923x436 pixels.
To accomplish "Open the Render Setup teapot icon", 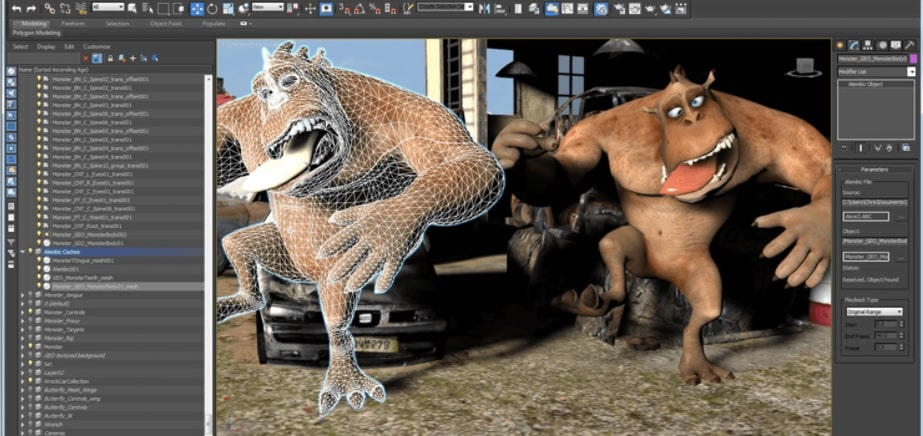I will pyautogui.click(x=619, y=8).
